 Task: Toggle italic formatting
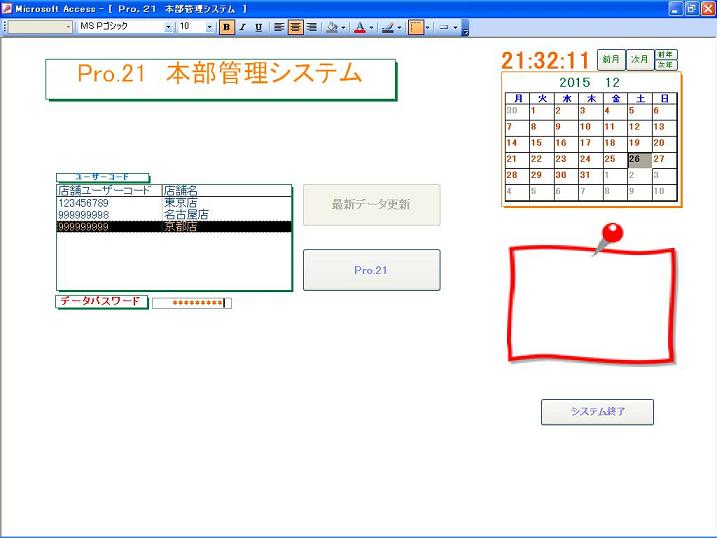coord(242,27)
